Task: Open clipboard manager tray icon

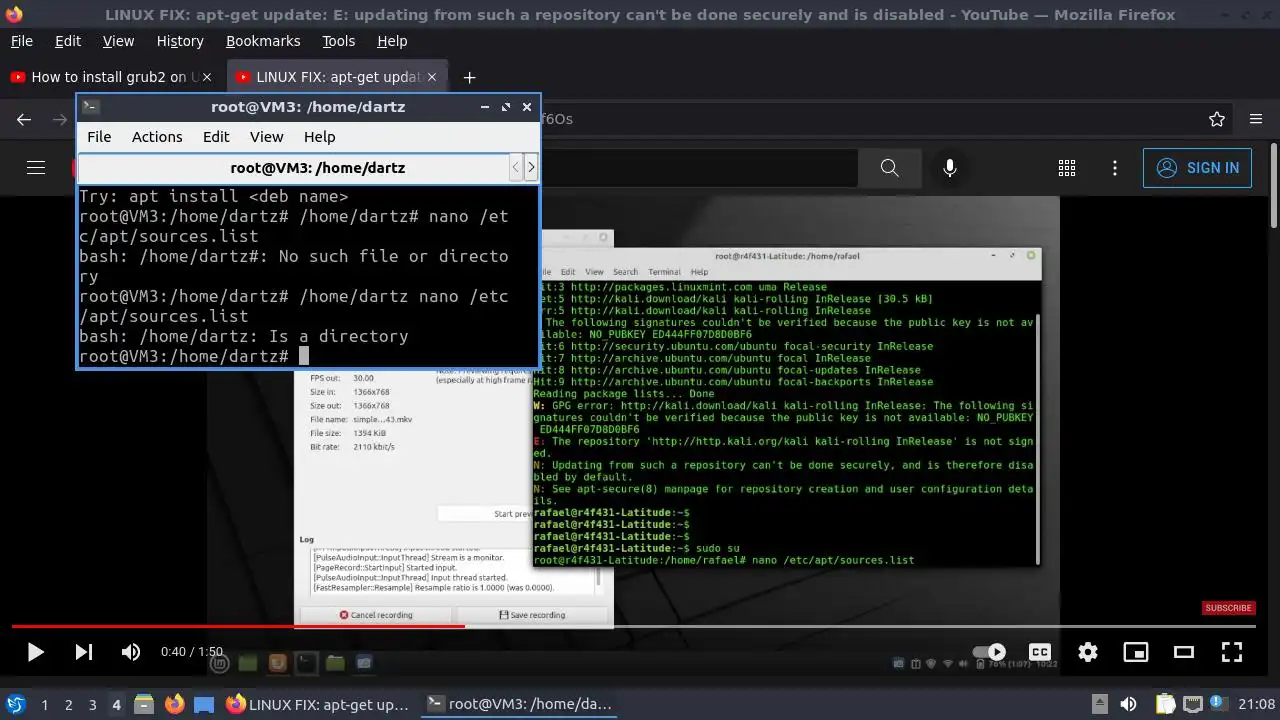Action: click(1165, 705)
